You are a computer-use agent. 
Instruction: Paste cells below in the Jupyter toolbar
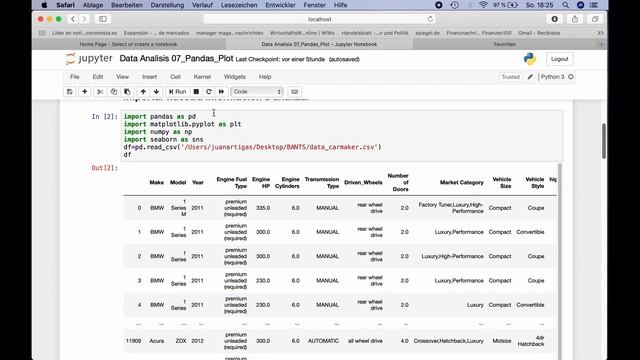[x=127, y=92]
